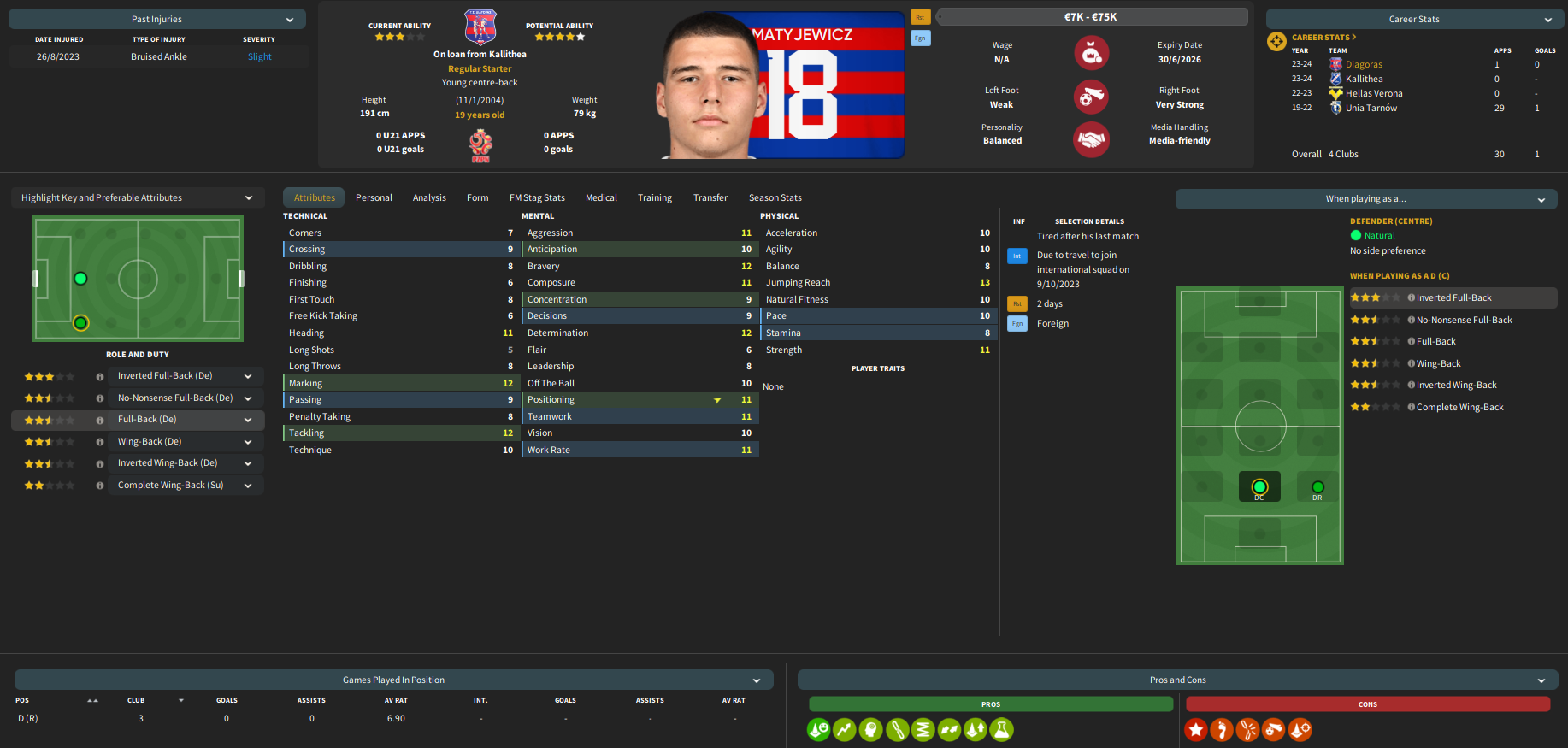Click the wage money bag icon
Viewport: 1568px width, 748px height.
(x=1091, y=53)
